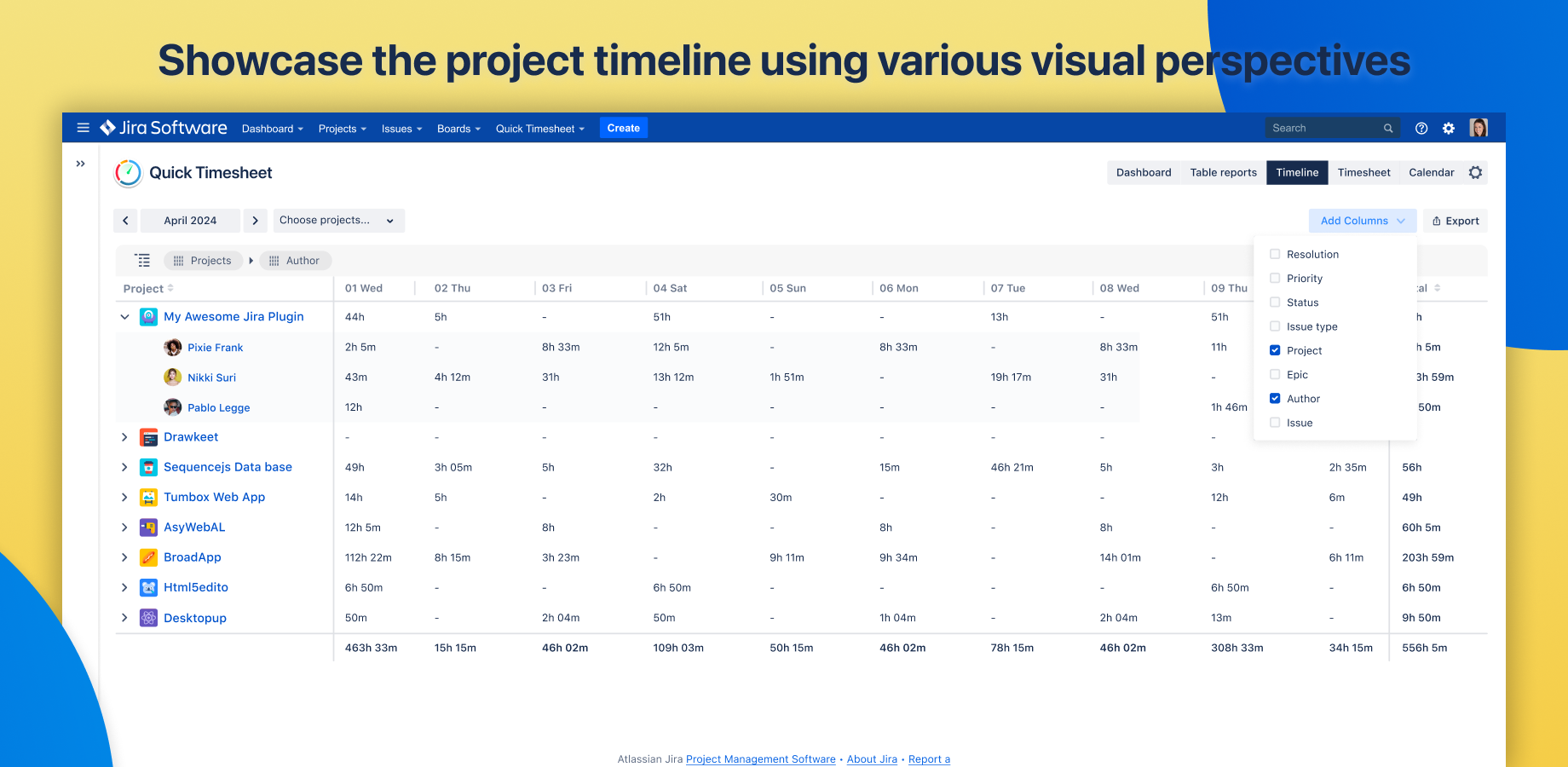Click the Sequencejs Data base icon

tap(148, 467)
